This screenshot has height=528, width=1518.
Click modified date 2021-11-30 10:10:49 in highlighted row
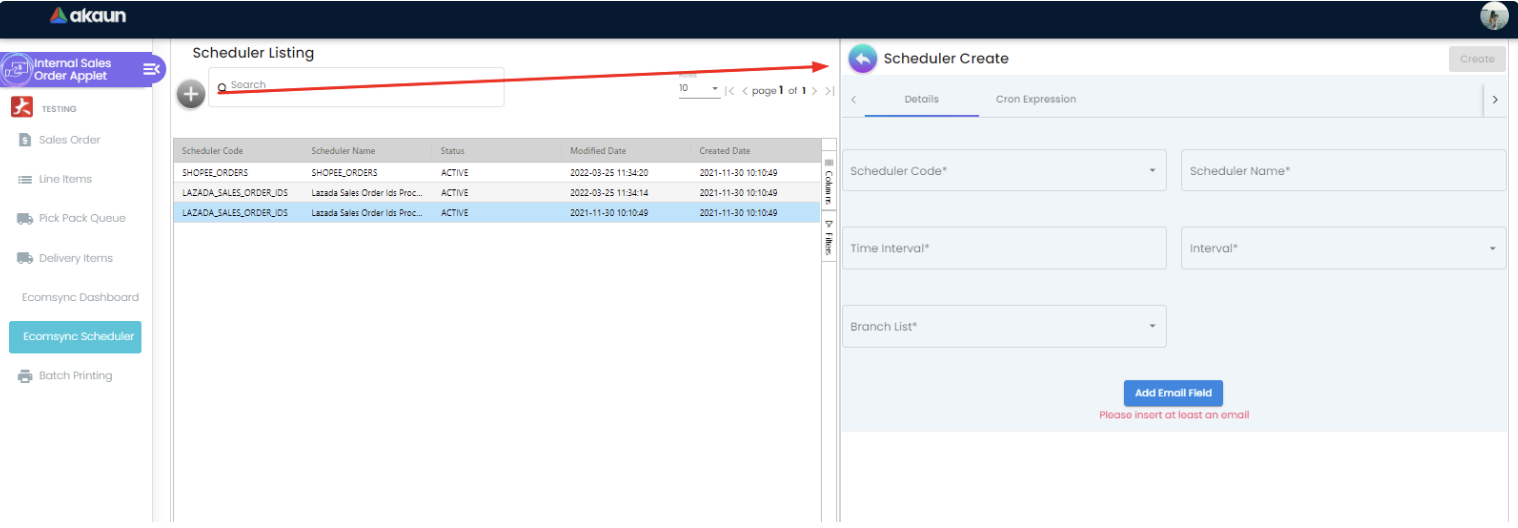[x=609, y=213]
